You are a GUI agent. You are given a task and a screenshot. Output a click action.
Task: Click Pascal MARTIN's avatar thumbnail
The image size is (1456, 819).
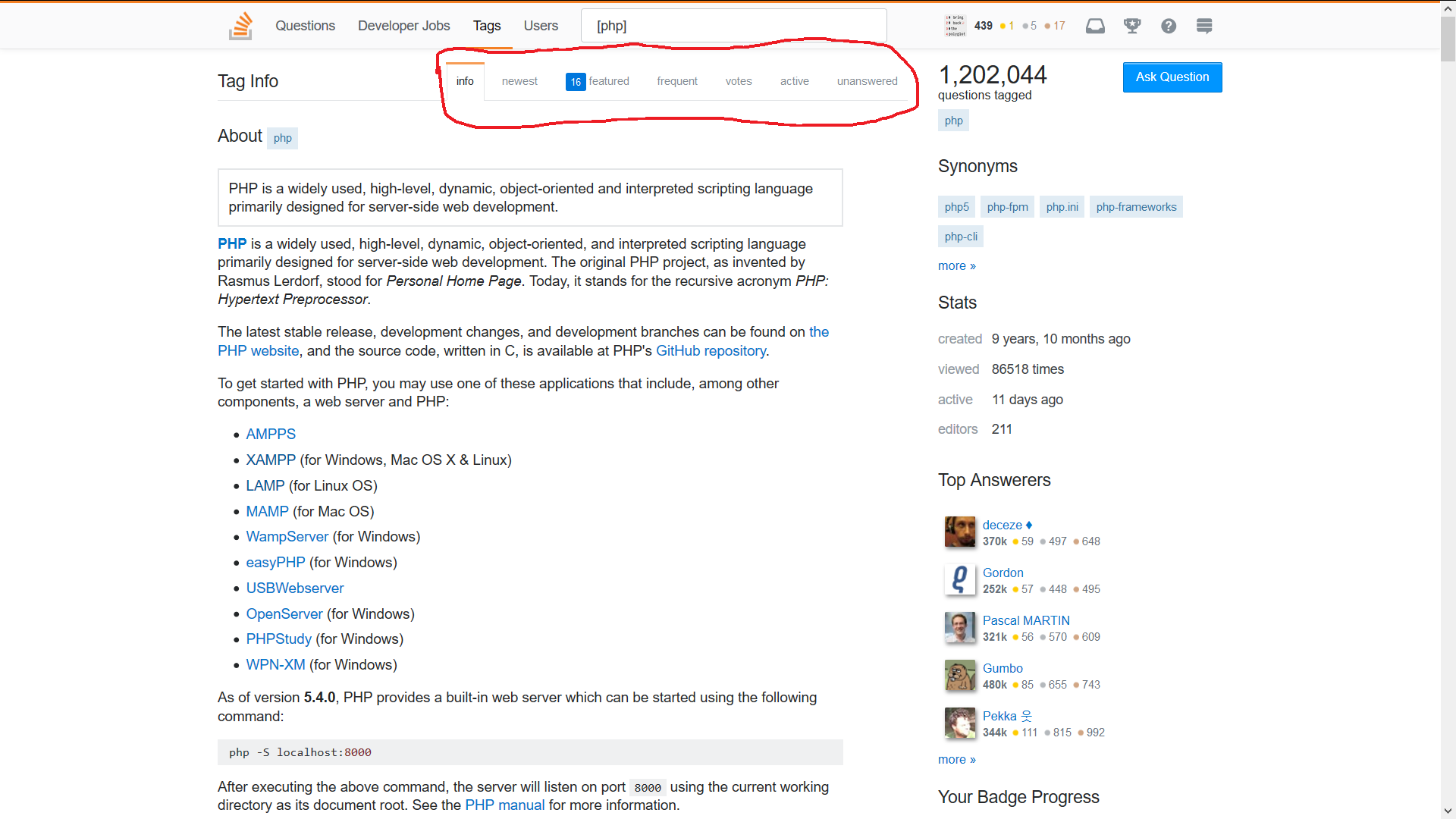[x=960, y=628]
